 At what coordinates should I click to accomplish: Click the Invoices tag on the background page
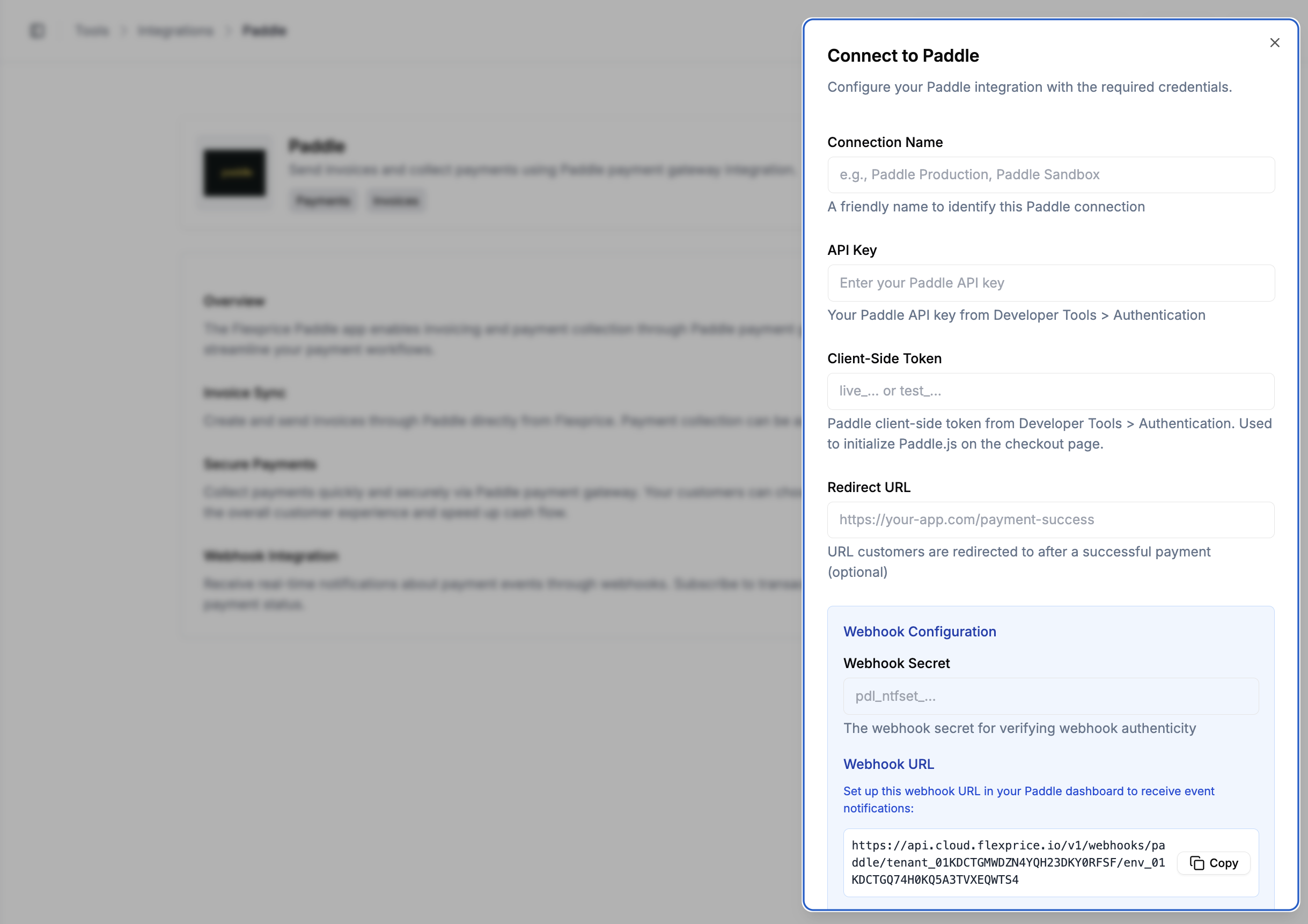point(396,201)
